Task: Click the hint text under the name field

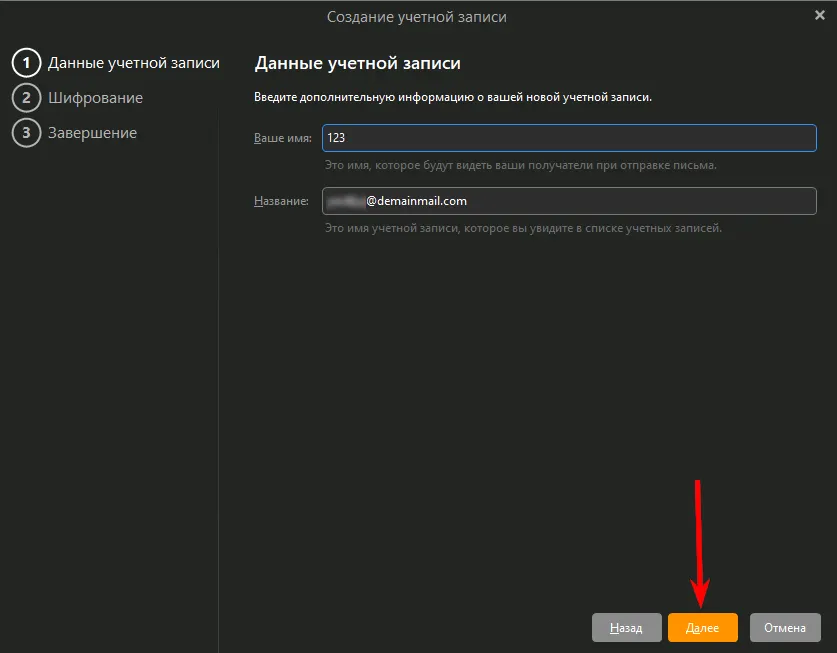Action: [x=520, y=165]
